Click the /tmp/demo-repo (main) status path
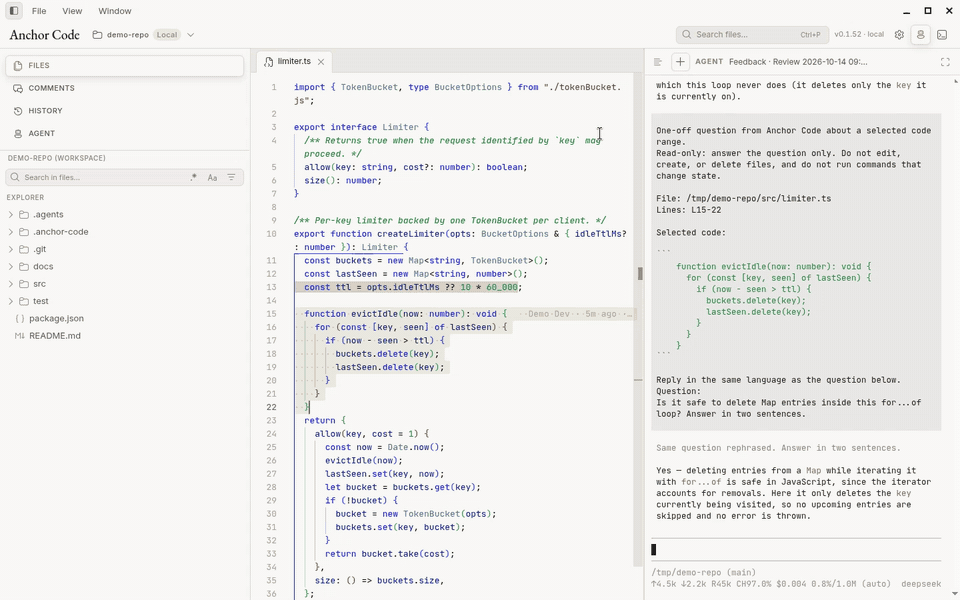Screen dimensions: 960x600 pyautogui.click(x=703, y=572)
